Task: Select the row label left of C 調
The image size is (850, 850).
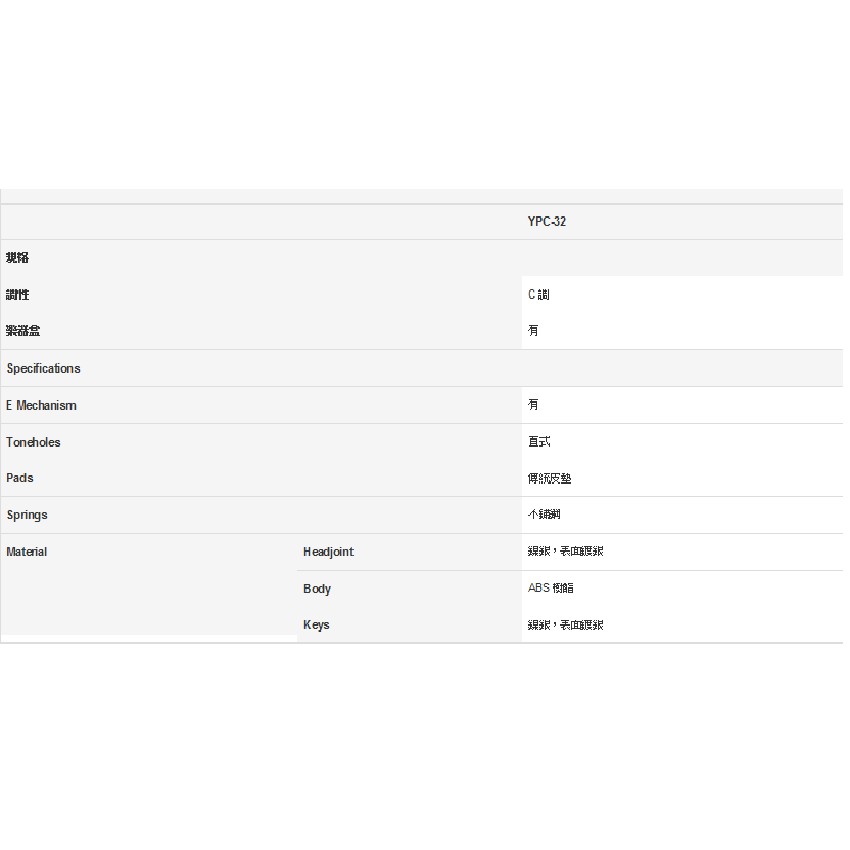Action: [x=18, y=295]
